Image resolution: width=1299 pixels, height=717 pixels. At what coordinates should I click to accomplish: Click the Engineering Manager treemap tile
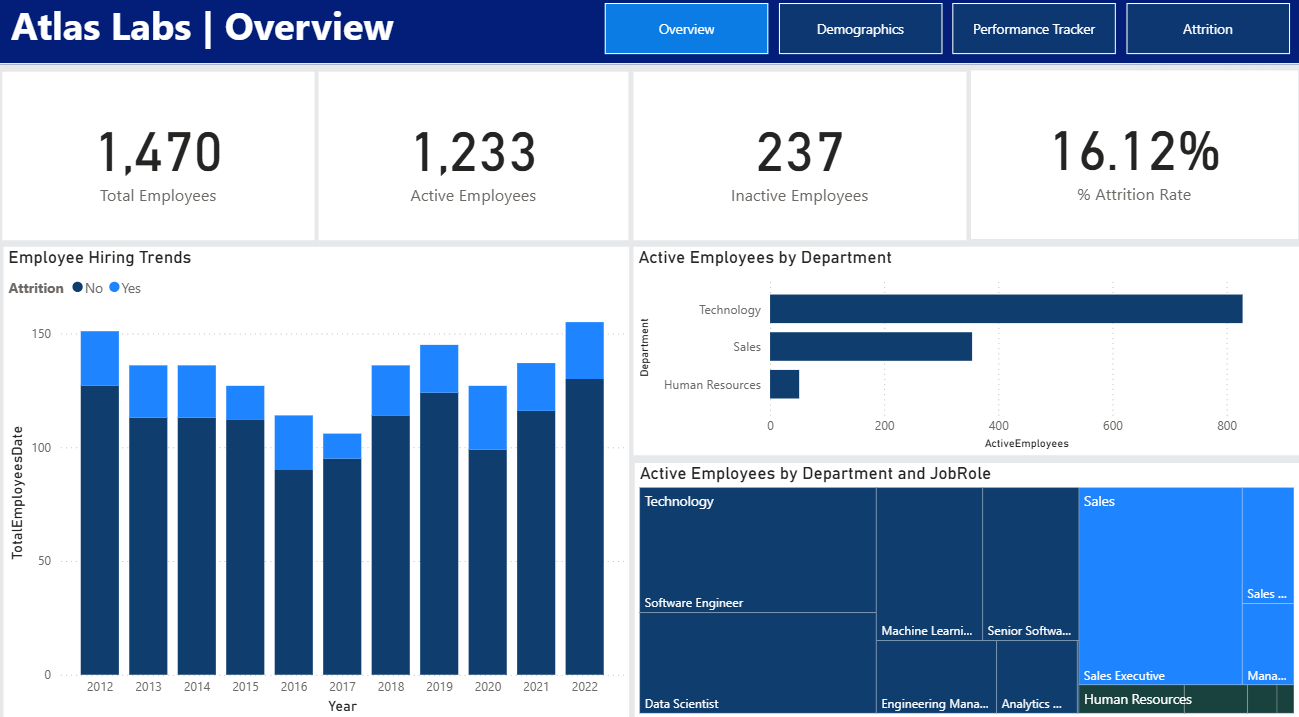tap(936, 677)
